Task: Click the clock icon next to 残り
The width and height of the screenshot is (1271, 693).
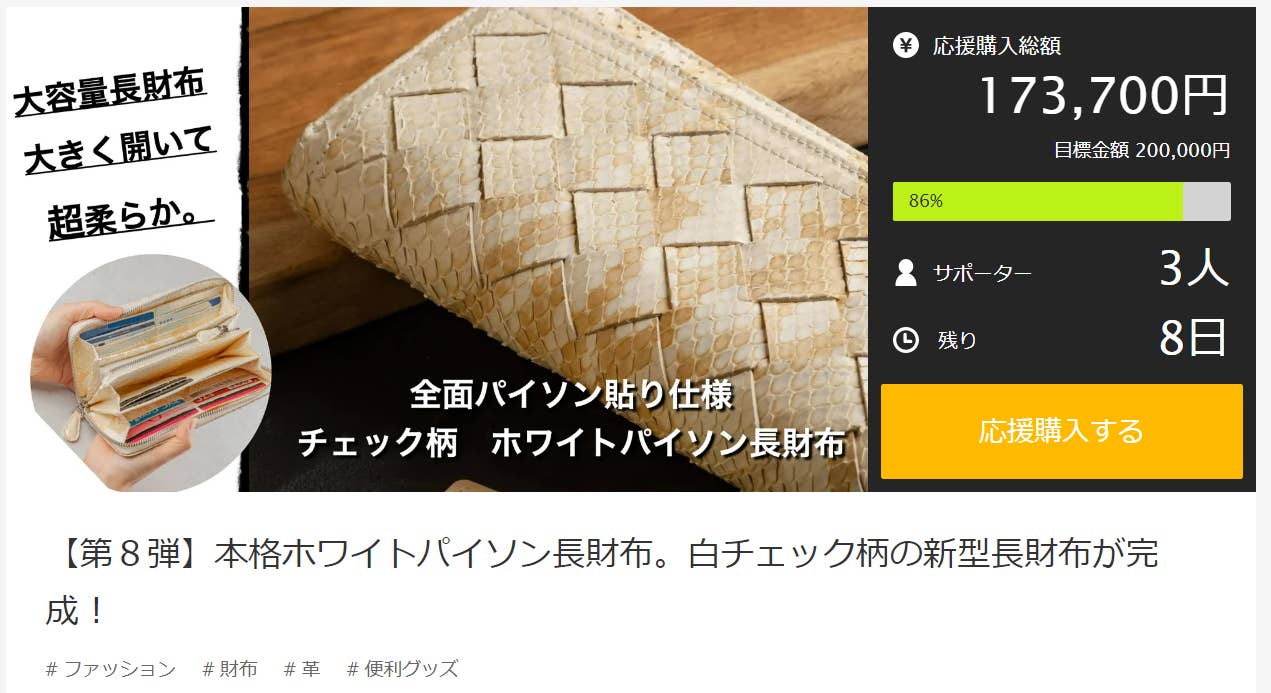Action: point(906,340)
